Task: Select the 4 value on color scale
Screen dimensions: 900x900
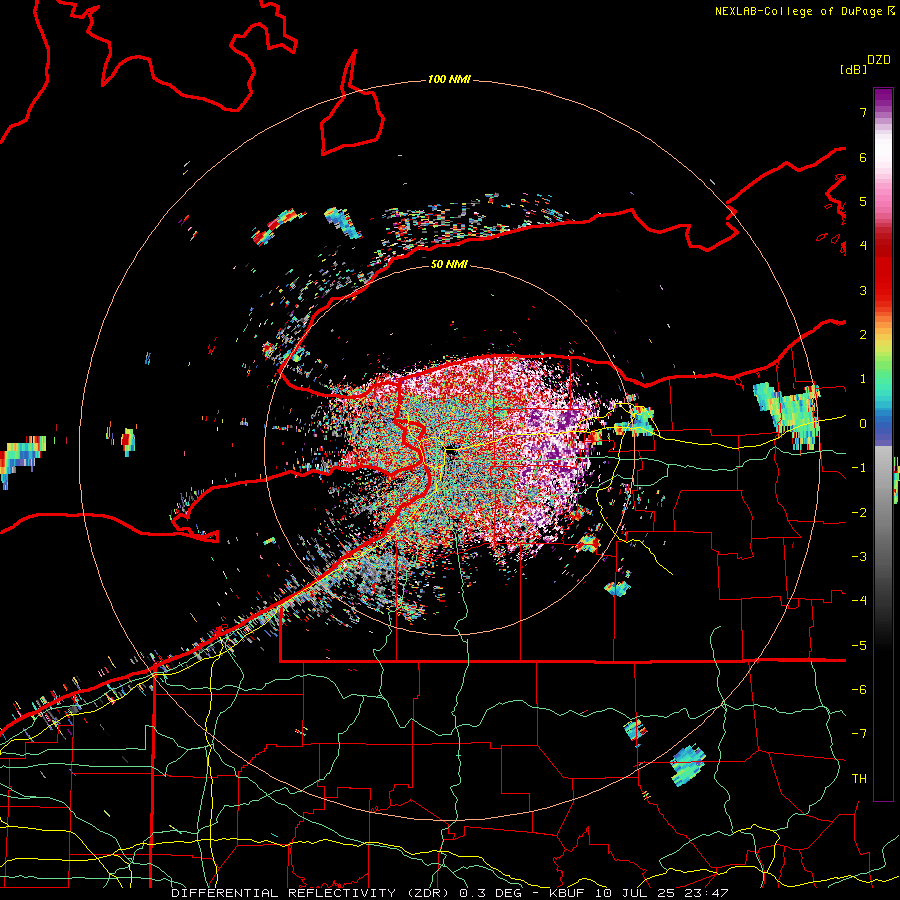Action: tap(863, 246)
